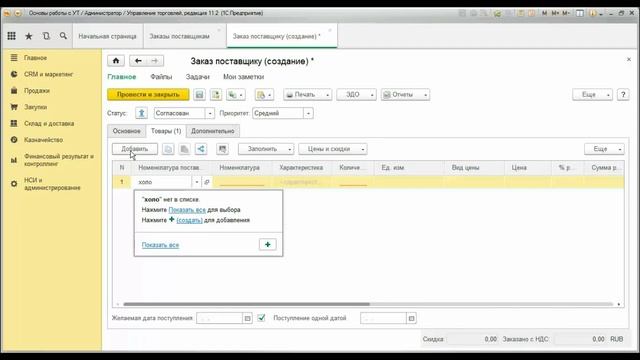Select the Товары (1) tab

point(166,131)
